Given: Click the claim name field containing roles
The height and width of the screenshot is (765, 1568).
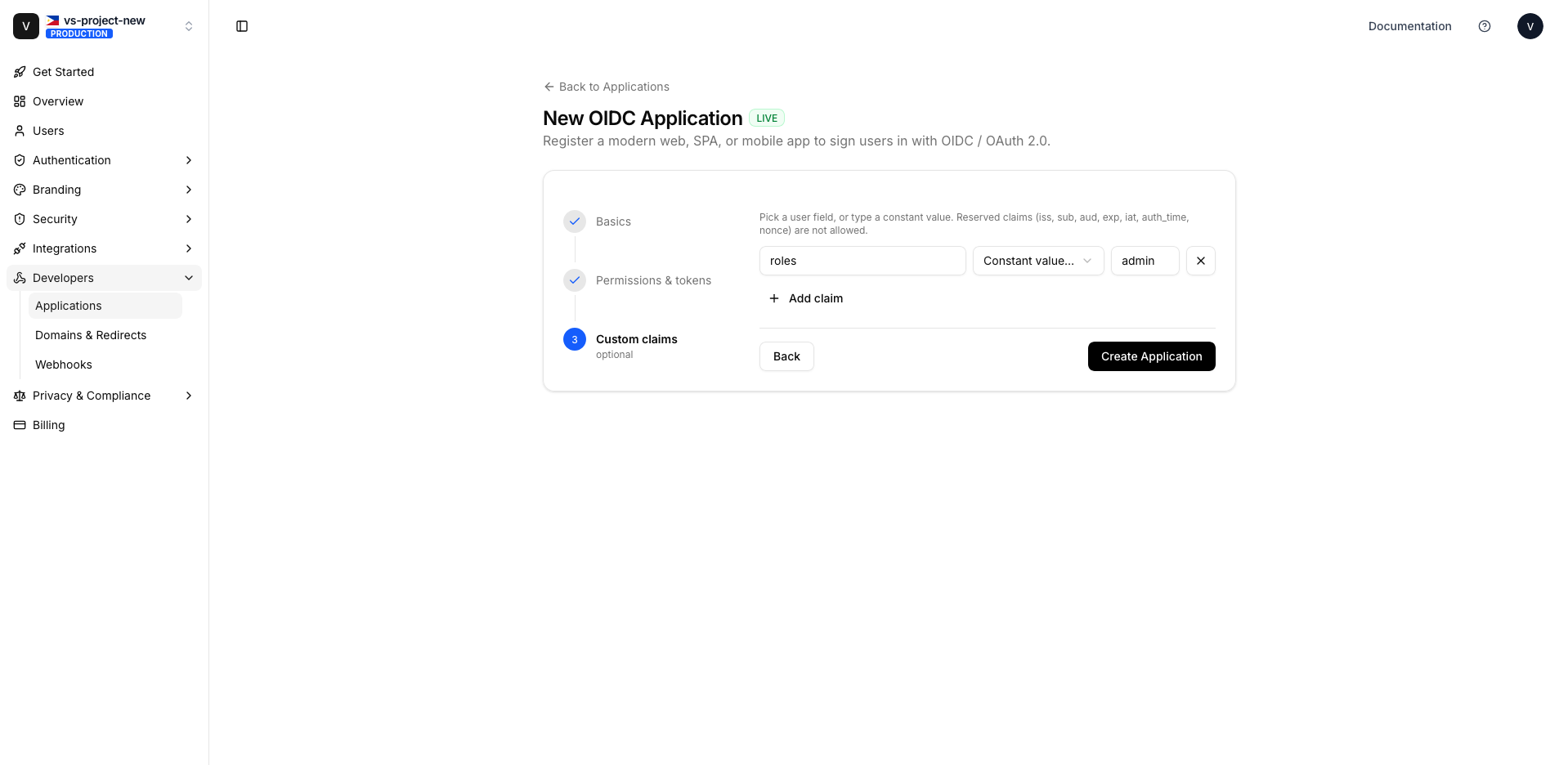Looking at the screenshot, I should pos(862,261).
